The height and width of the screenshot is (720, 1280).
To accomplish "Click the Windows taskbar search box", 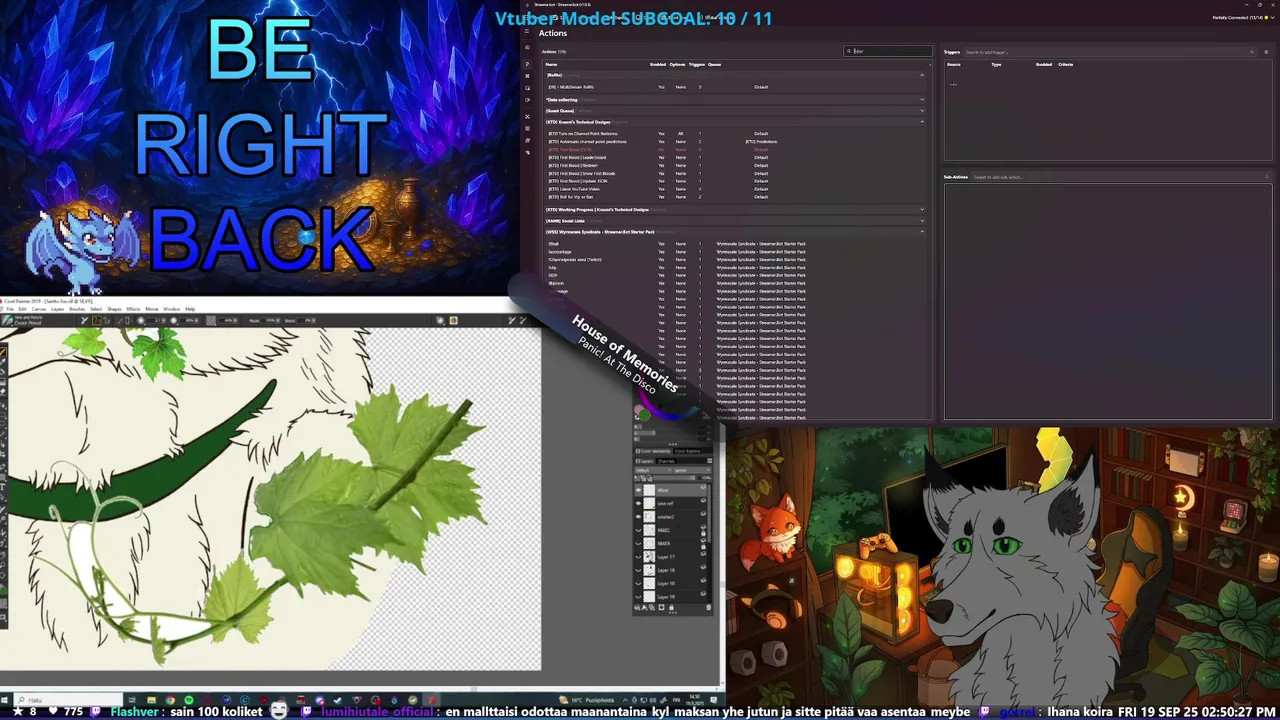I will 68,700.
